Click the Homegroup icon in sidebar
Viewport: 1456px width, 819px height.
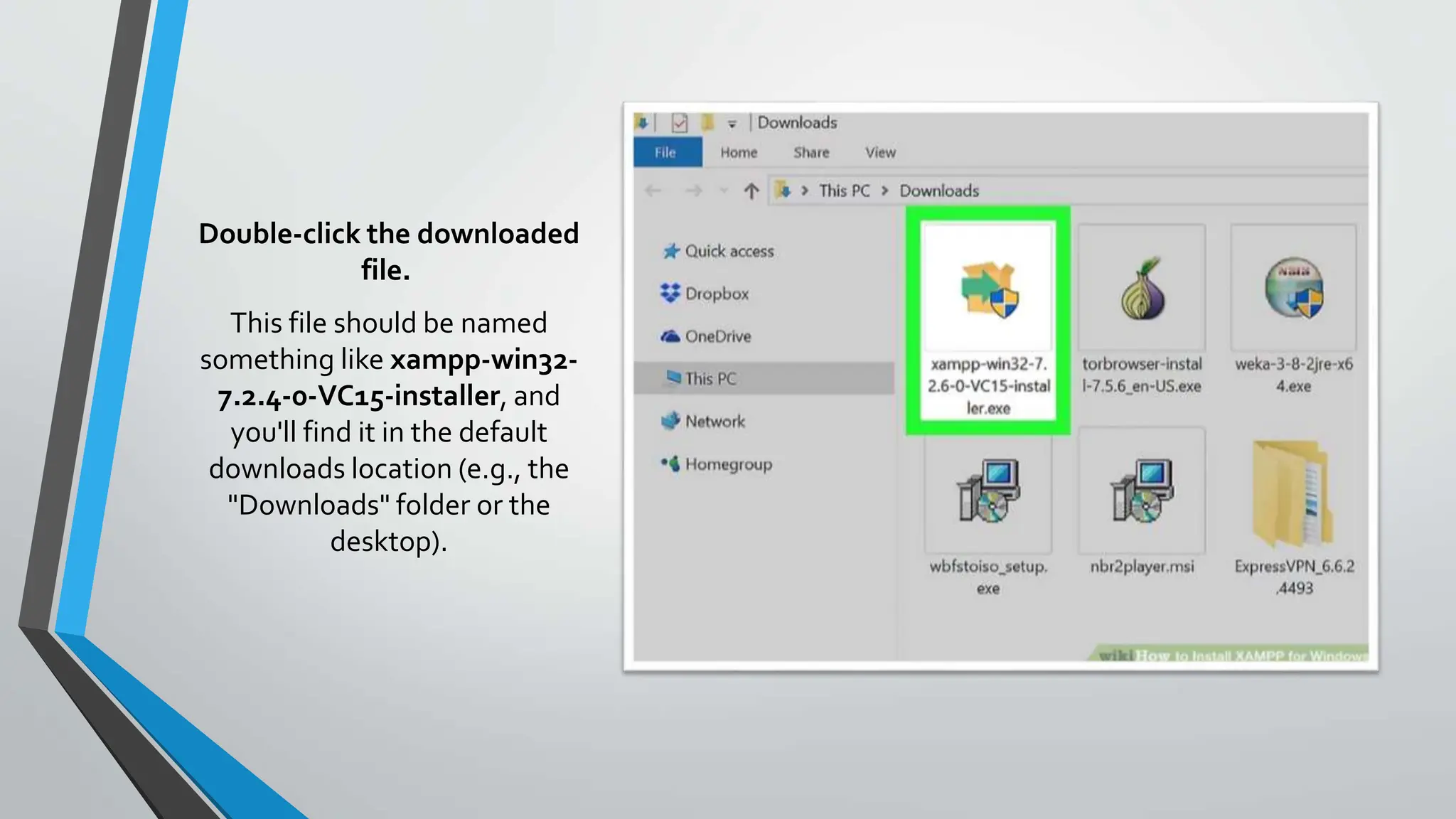pyautogui.click(x=670, y=464)
